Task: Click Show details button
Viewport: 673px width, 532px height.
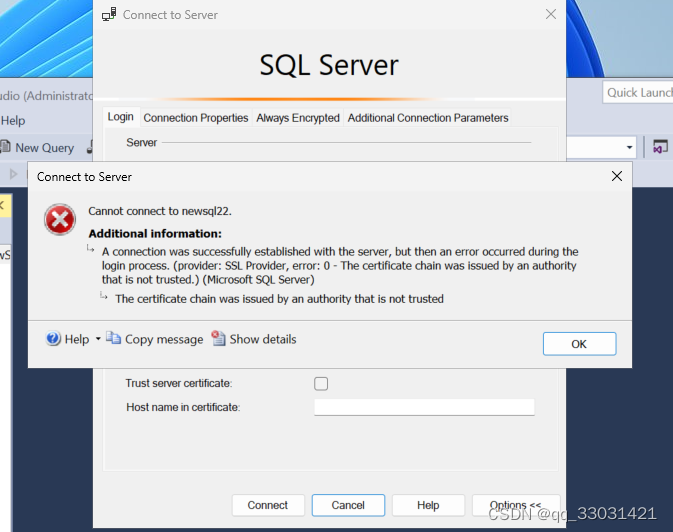Action: click(254, 339)
